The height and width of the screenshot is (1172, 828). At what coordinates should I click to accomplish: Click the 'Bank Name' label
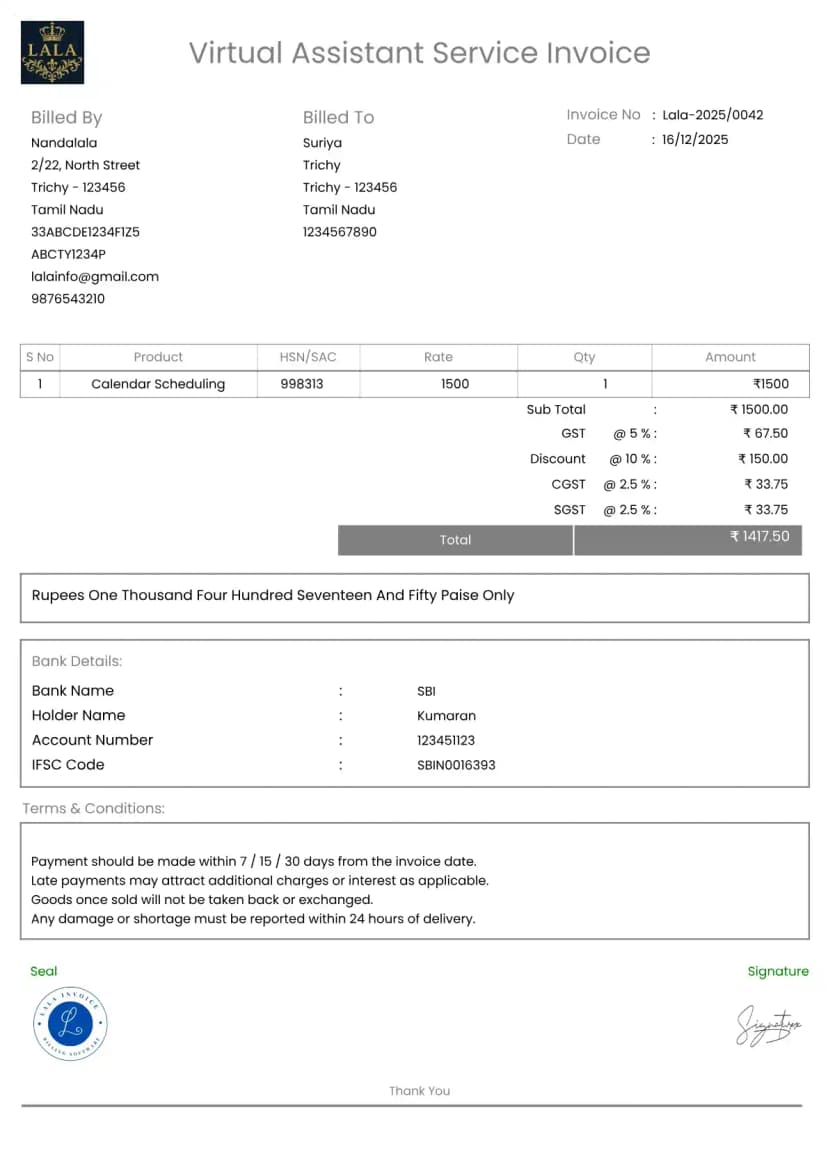(x=72, y=691)
